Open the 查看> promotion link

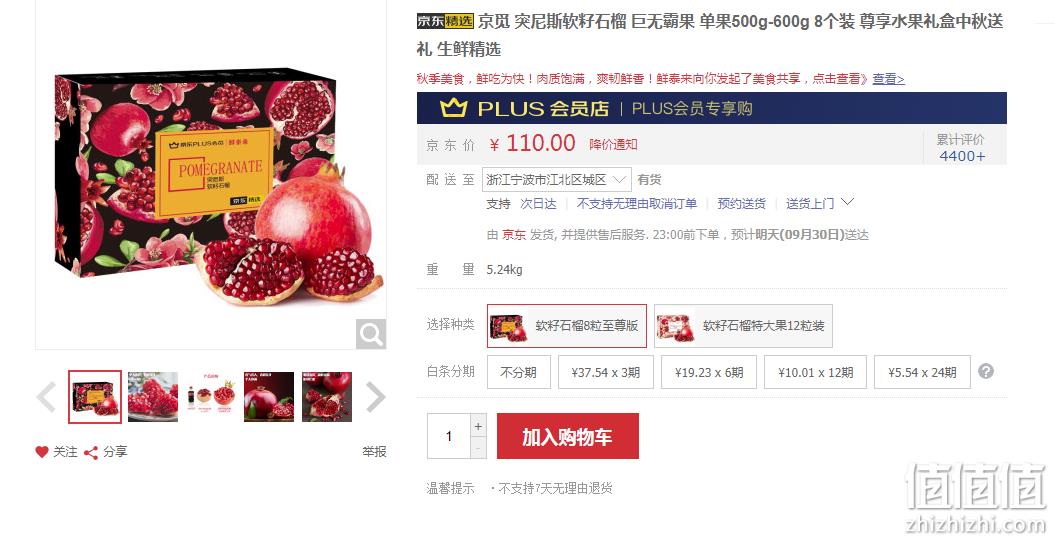pyautogui.click(x=888, y=79)
